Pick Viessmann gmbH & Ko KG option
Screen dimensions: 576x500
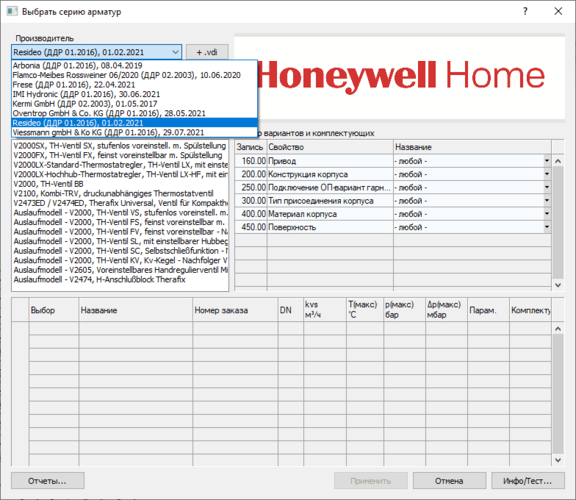(134, 132)
